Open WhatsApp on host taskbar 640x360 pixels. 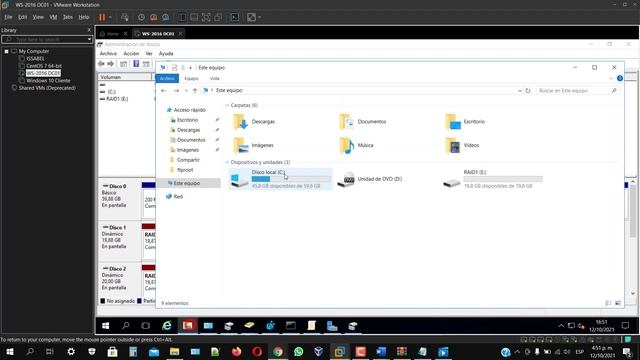(x=298, y=351)
